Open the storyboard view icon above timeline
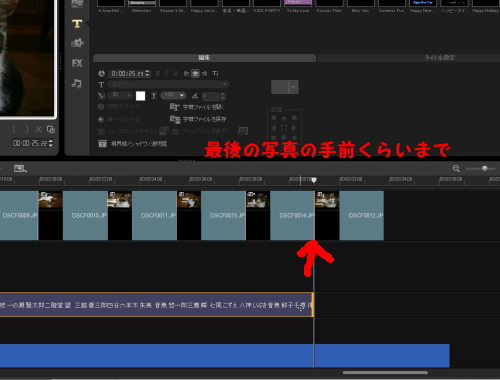The image size is (500, 380). pos(20,169)
